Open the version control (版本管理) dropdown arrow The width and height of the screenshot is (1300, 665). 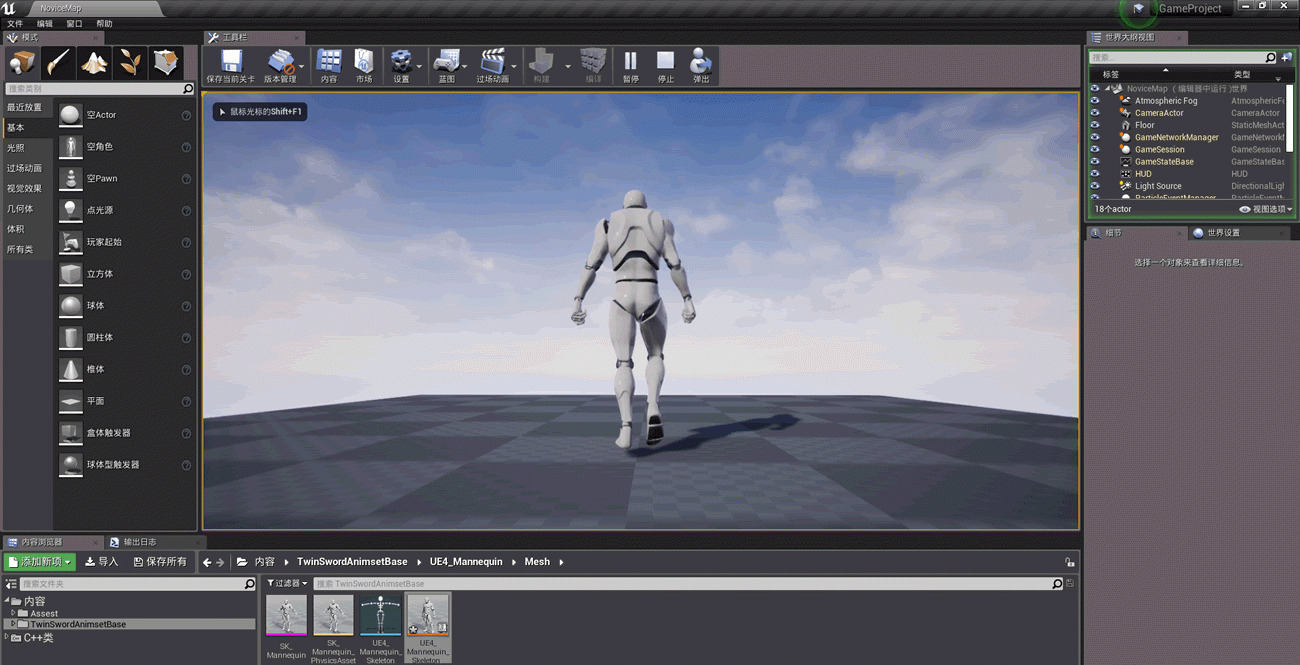(302, 67)
